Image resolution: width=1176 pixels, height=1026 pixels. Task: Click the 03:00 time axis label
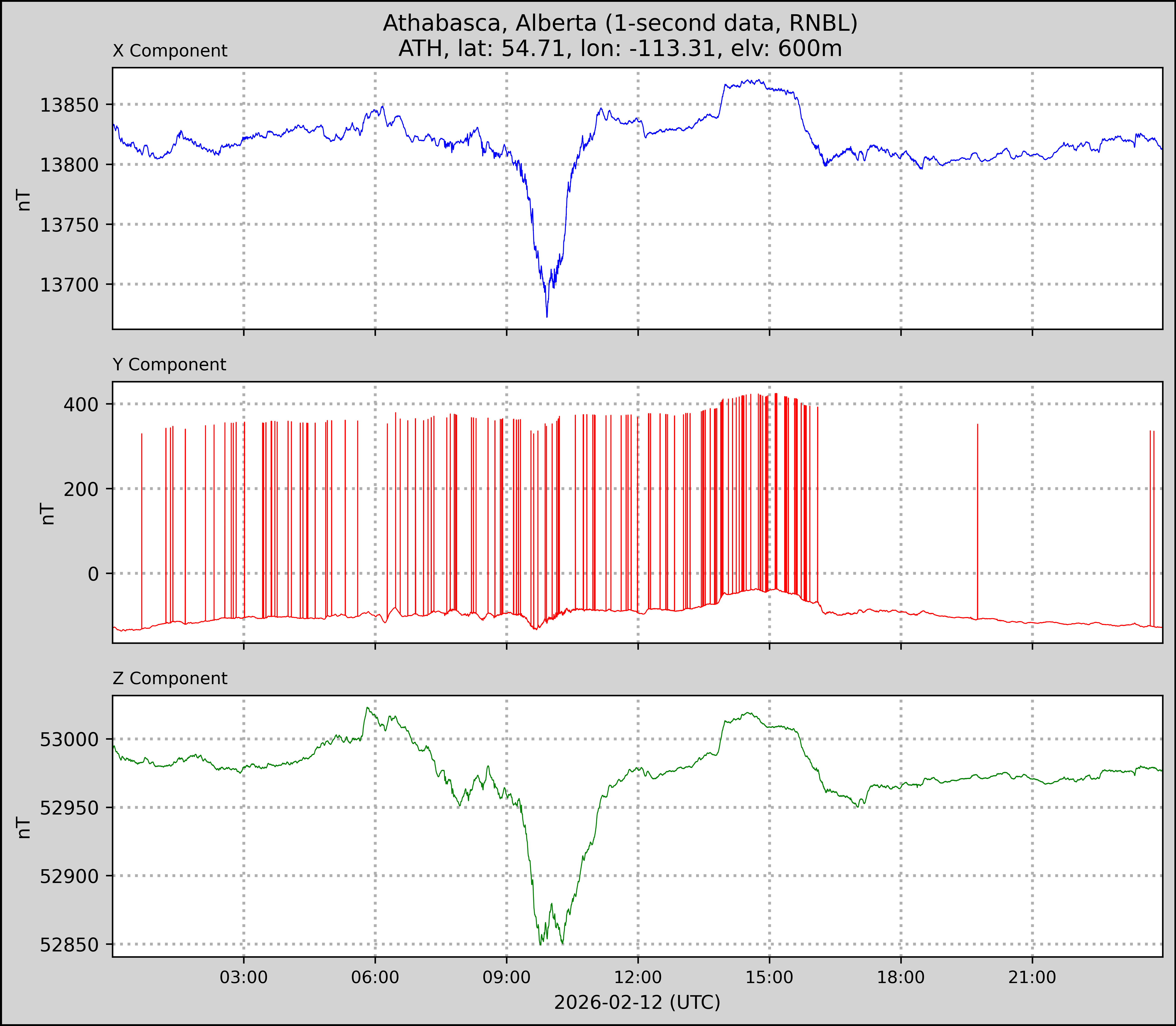coord(244,977)
